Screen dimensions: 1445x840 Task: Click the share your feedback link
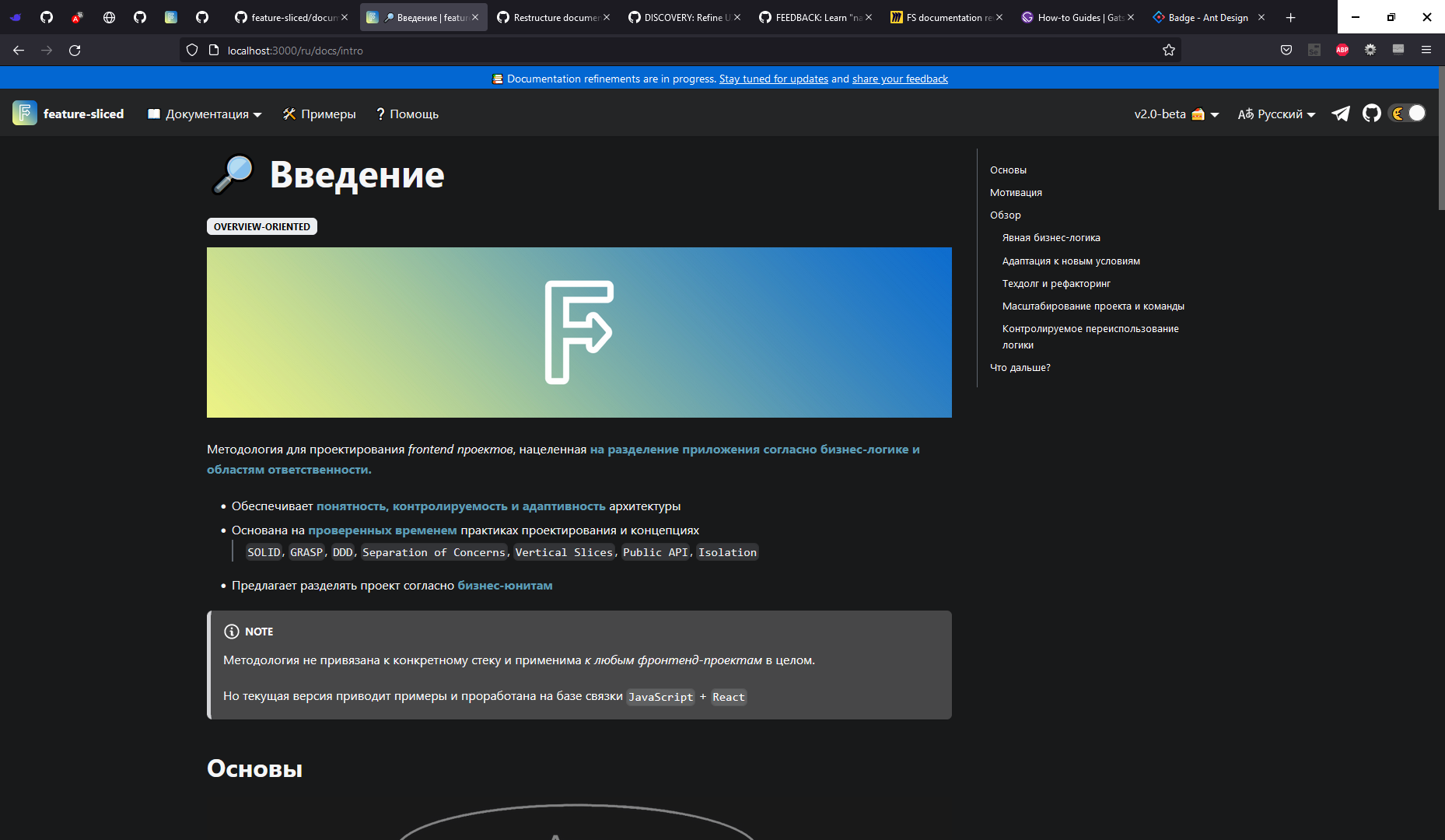click(x=899, y=79)
